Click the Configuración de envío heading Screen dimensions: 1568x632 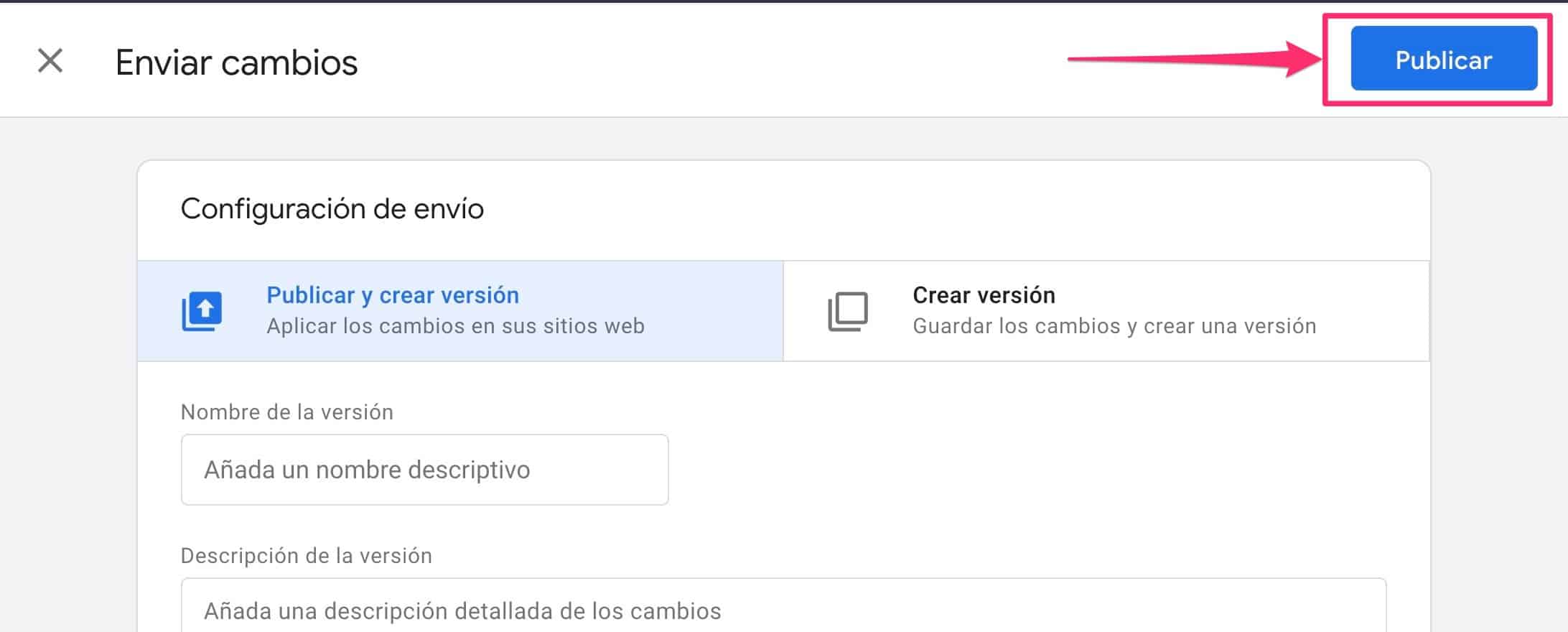(x=332, y=209)
